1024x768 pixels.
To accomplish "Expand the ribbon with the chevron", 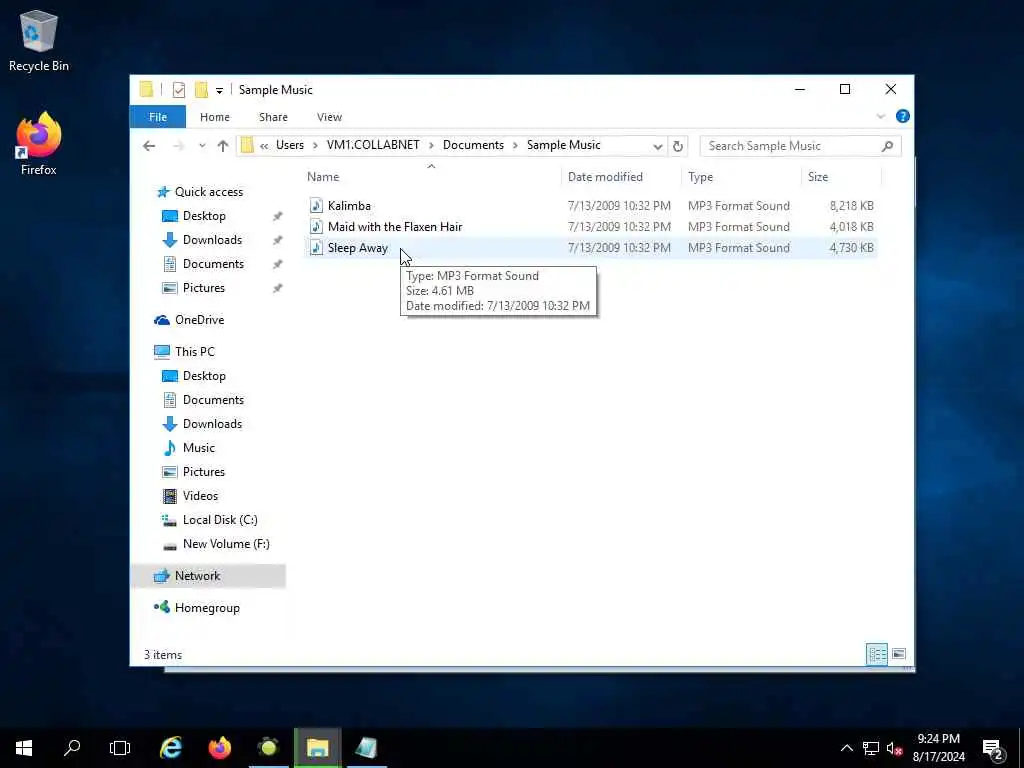I will pos(880,116).
